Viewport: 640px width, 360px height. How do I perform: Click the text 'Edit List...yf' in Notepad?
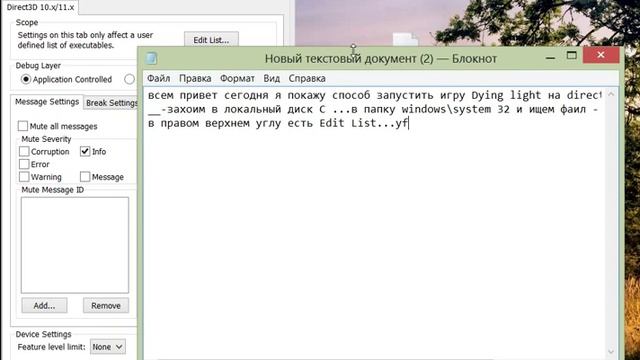click(x=363, y=123)
